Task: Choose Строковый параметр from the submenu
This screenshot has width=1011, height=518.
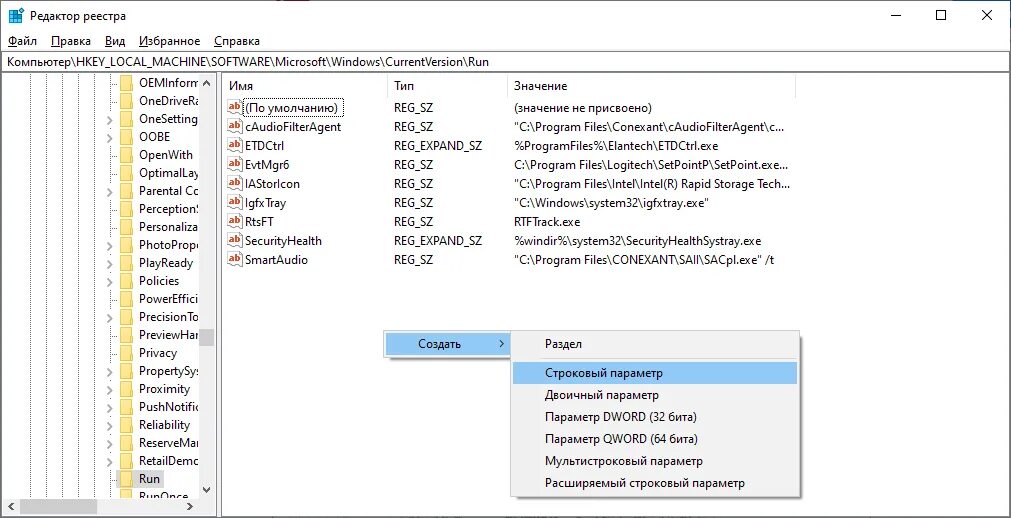Action: click(x=603, y=373)
